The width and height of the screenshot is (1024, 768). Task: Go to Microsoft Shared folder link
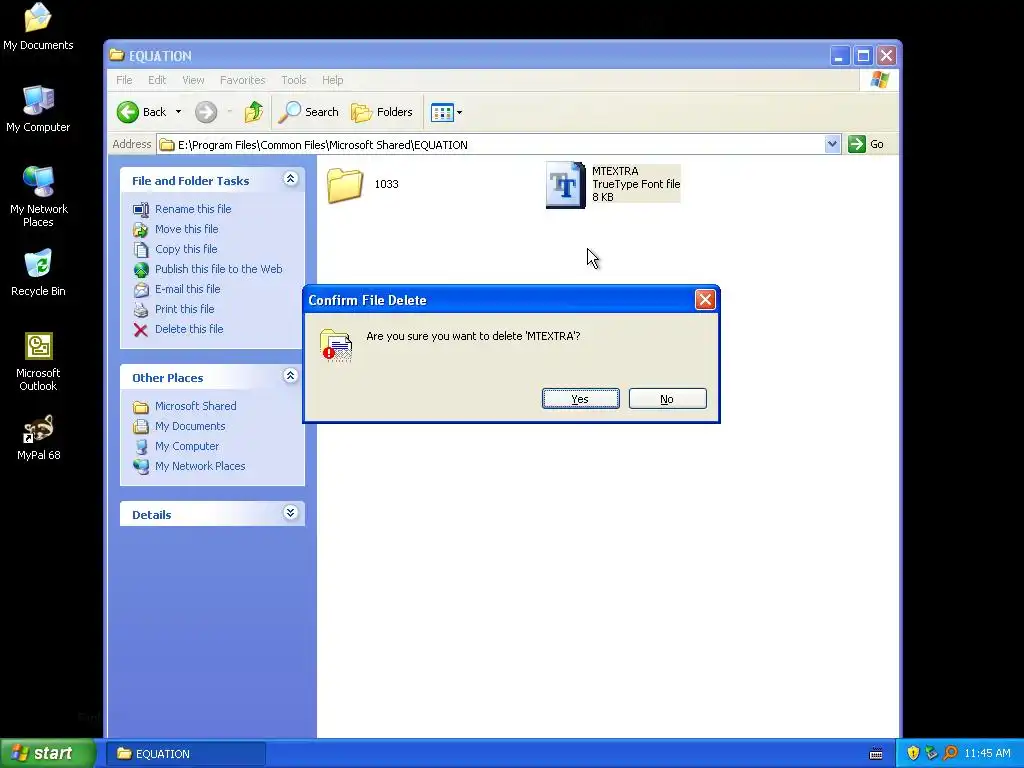[196, 406]
